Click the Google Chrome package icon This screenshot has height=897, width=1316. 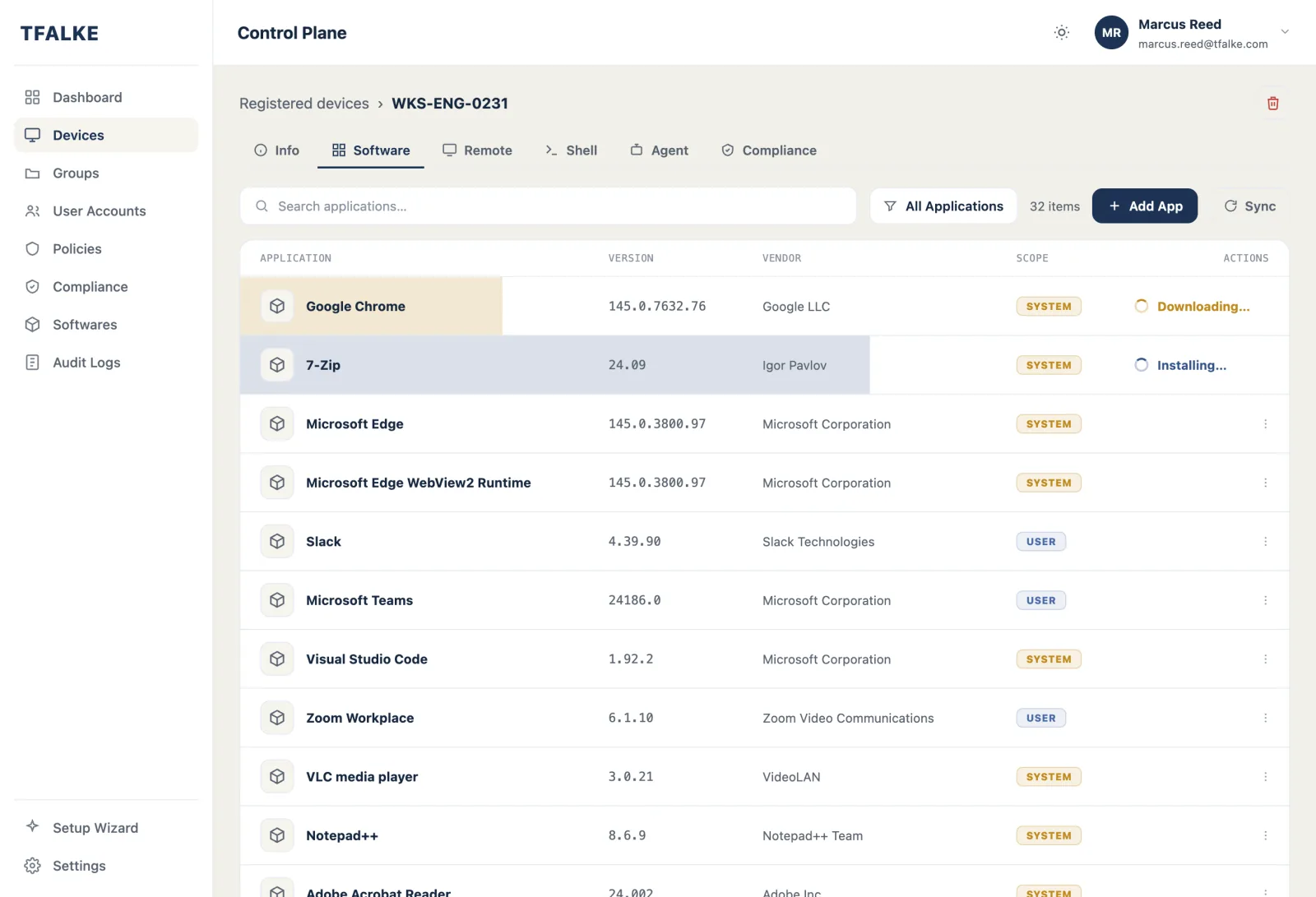pyautogui.click(x=277, y=306)
